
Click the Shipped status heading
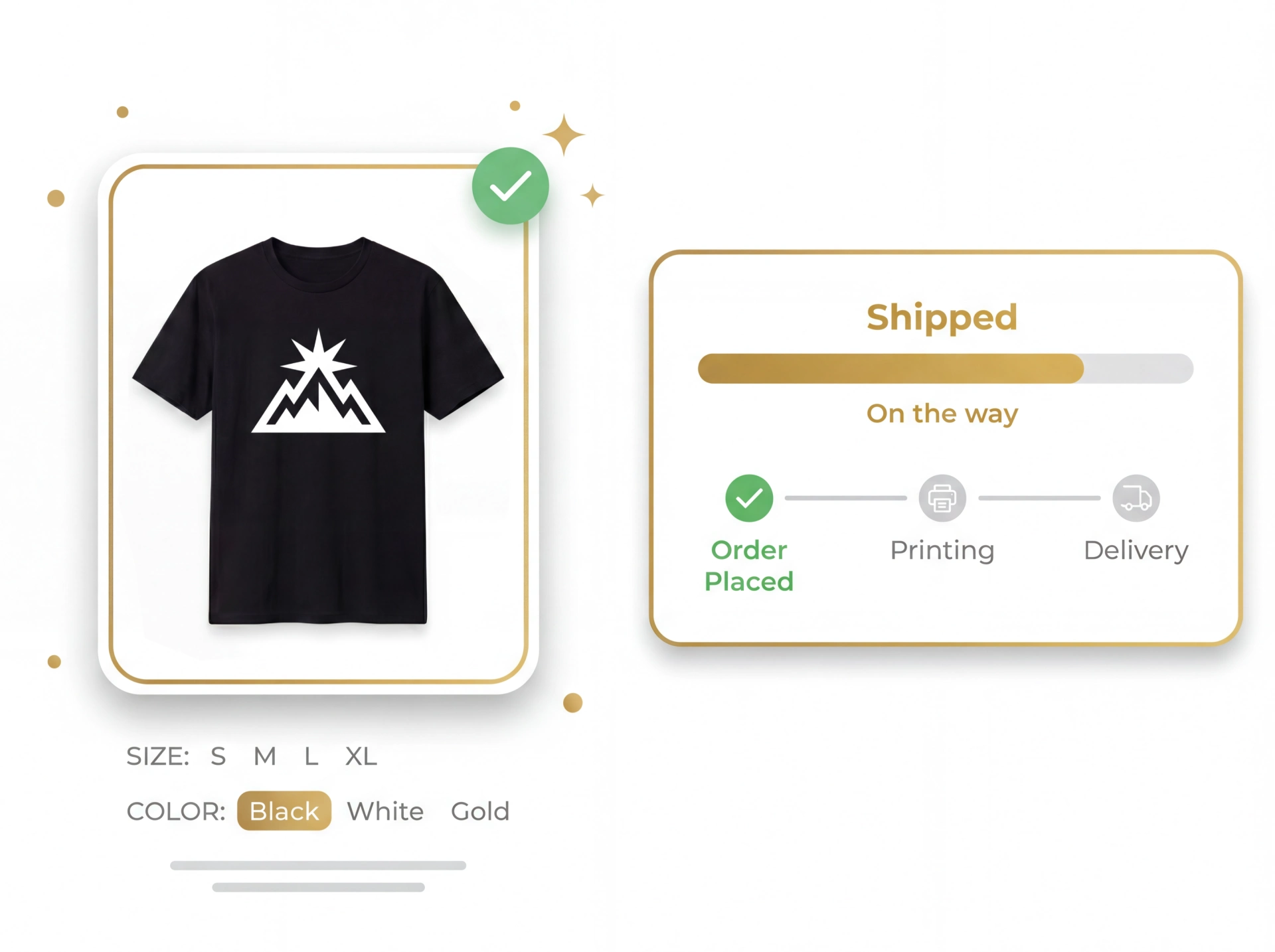point(942,317)
